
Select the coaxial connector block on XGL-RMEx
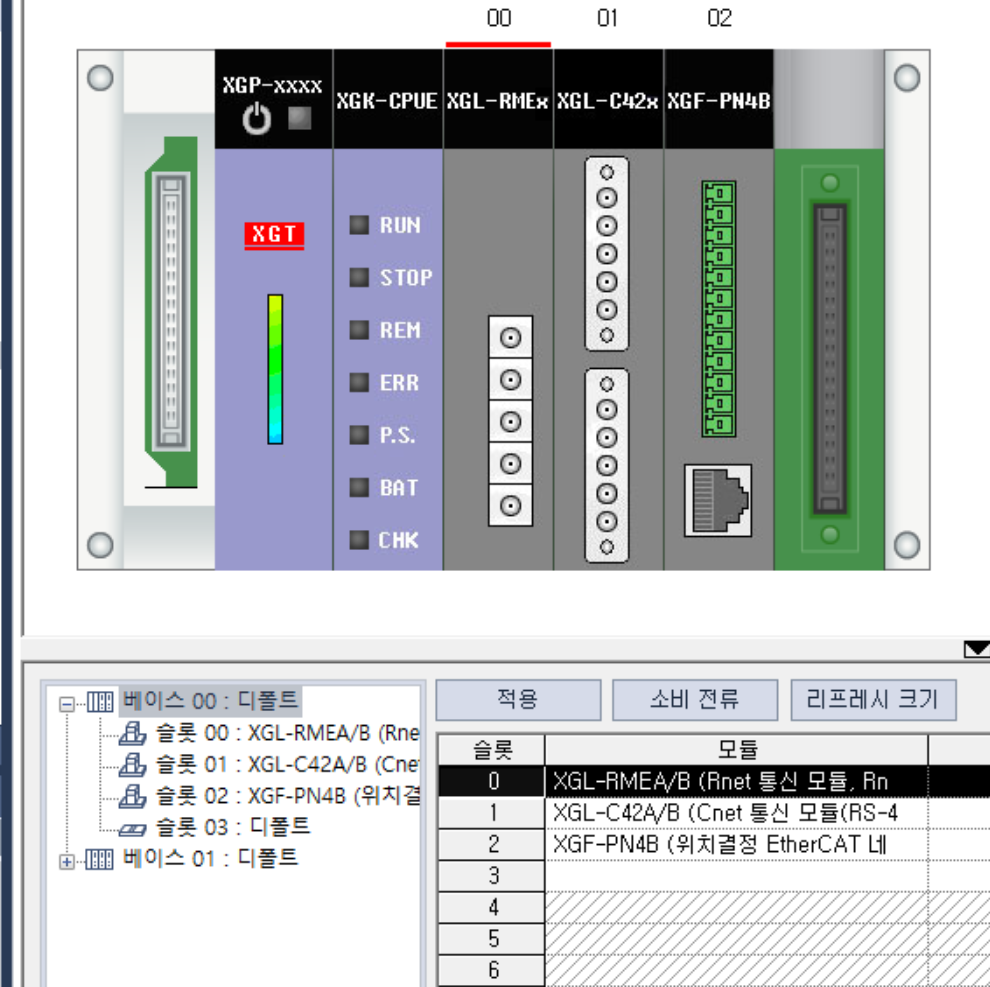pyautogui.click(x=510, y=420)
